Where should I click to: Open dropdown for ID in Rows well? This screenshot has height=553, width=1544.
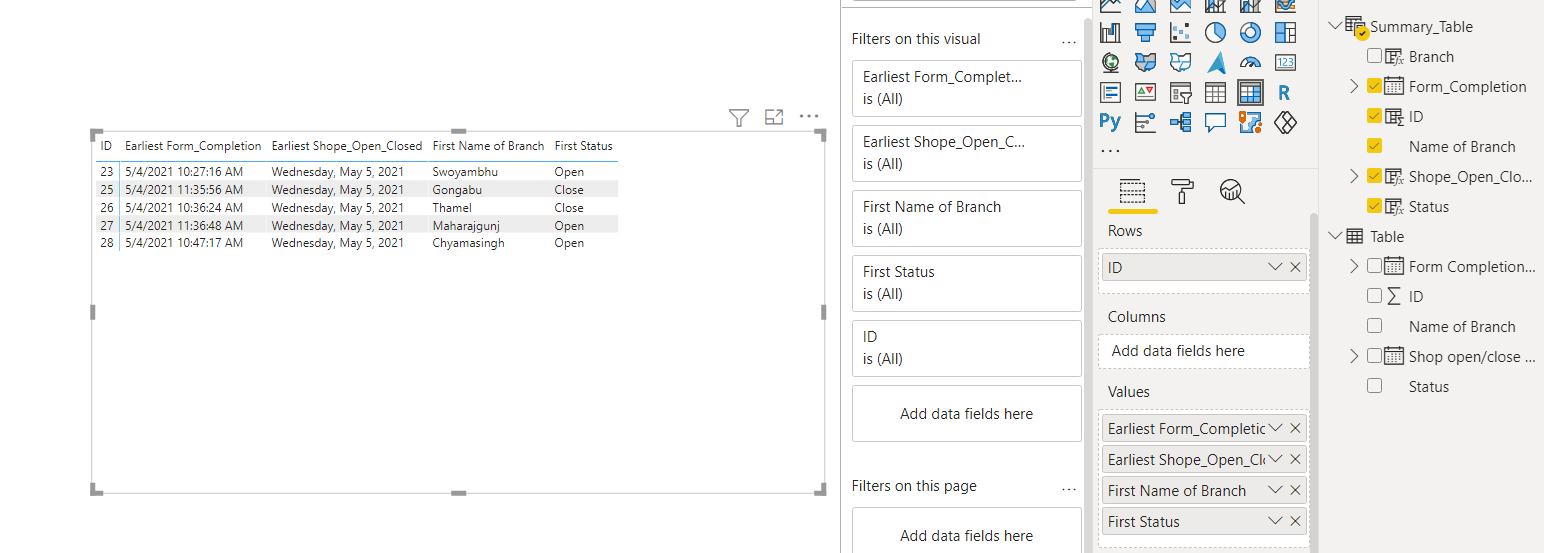(x=1275, y=267)
